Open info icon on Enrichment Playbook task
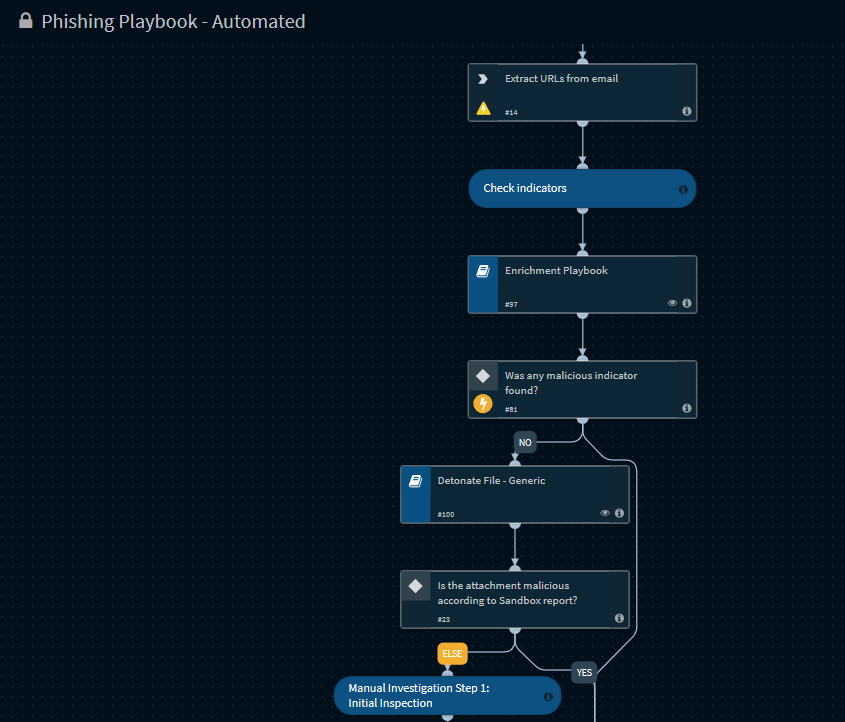The width and height of the screenshot is (845, 722). pos(687,303)
